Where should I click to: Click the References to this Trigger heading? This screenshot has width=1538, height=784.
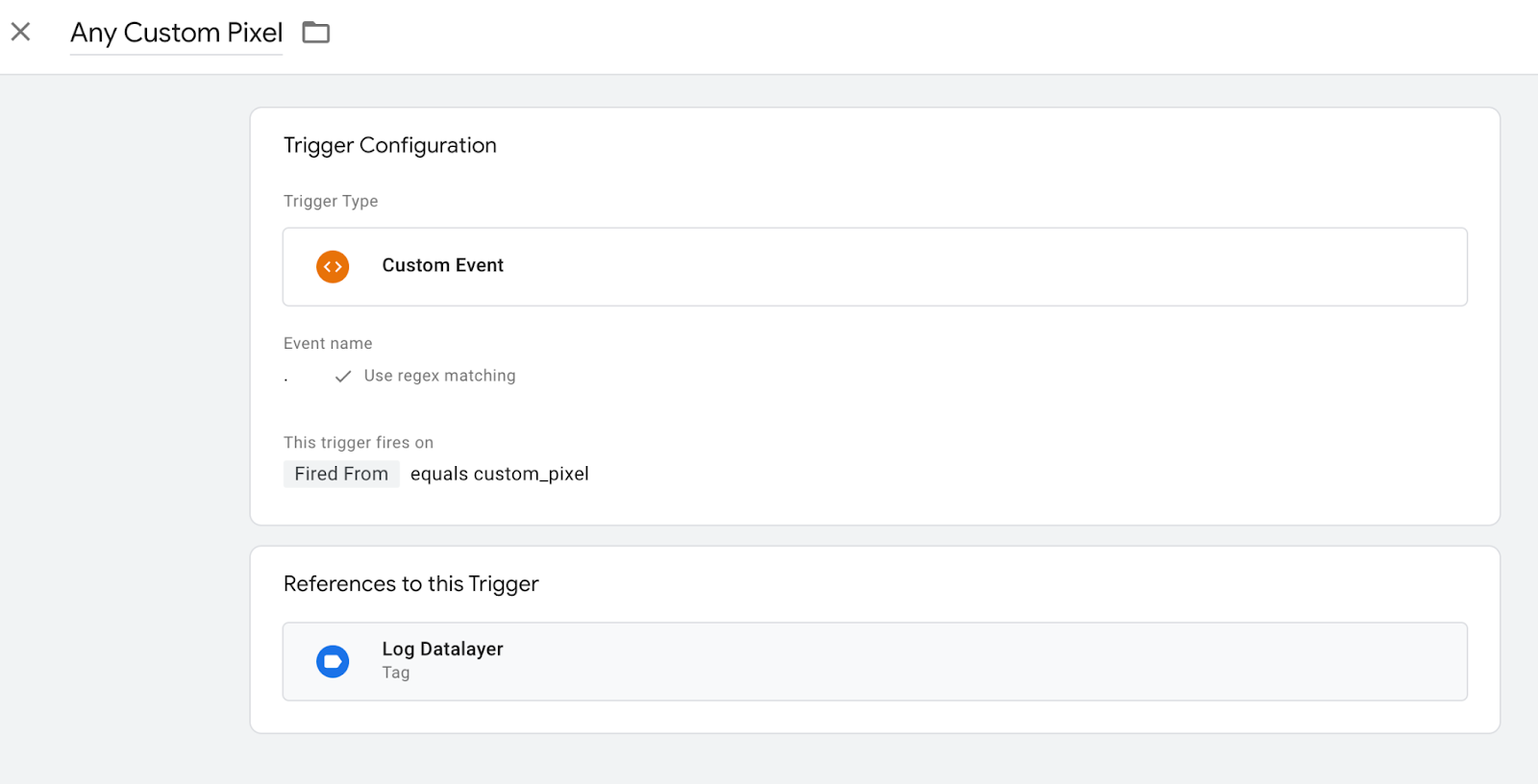point(410,584)
